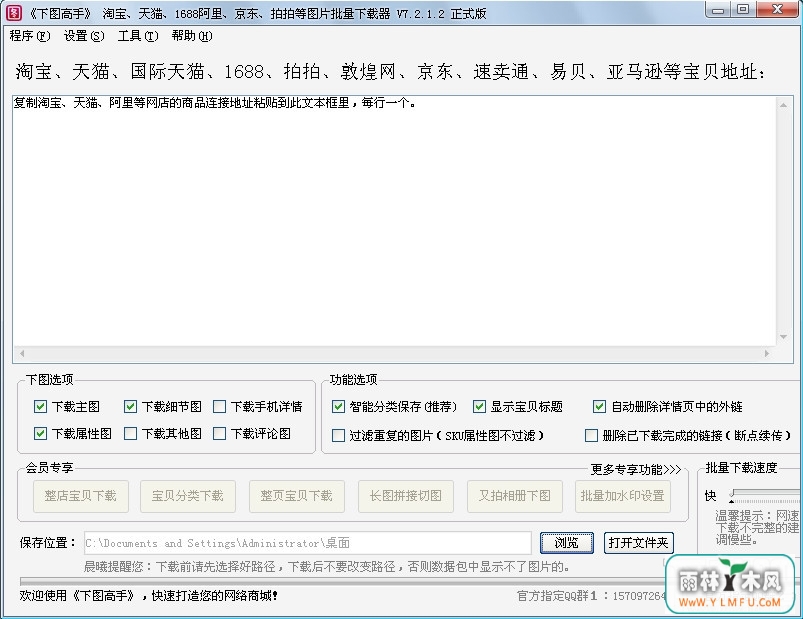Click the 欢迎使用《下图高手》 status message
Image resolution: width=803 pixels, height=619 pixels.
[x=149, y=596]
